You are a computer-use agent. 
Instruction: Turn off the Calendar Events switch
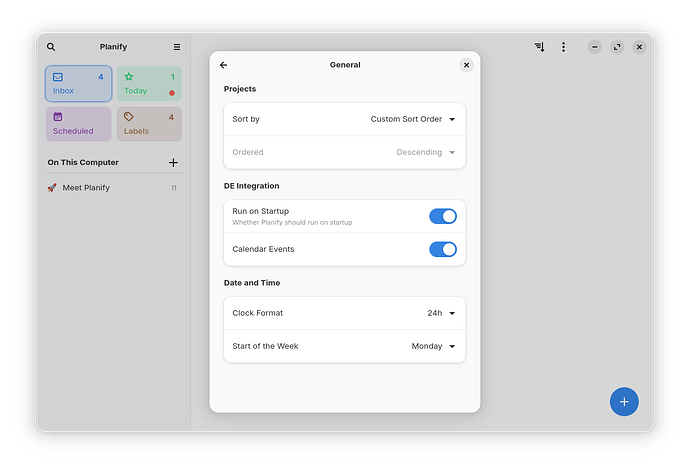click(x=442, y=249)
